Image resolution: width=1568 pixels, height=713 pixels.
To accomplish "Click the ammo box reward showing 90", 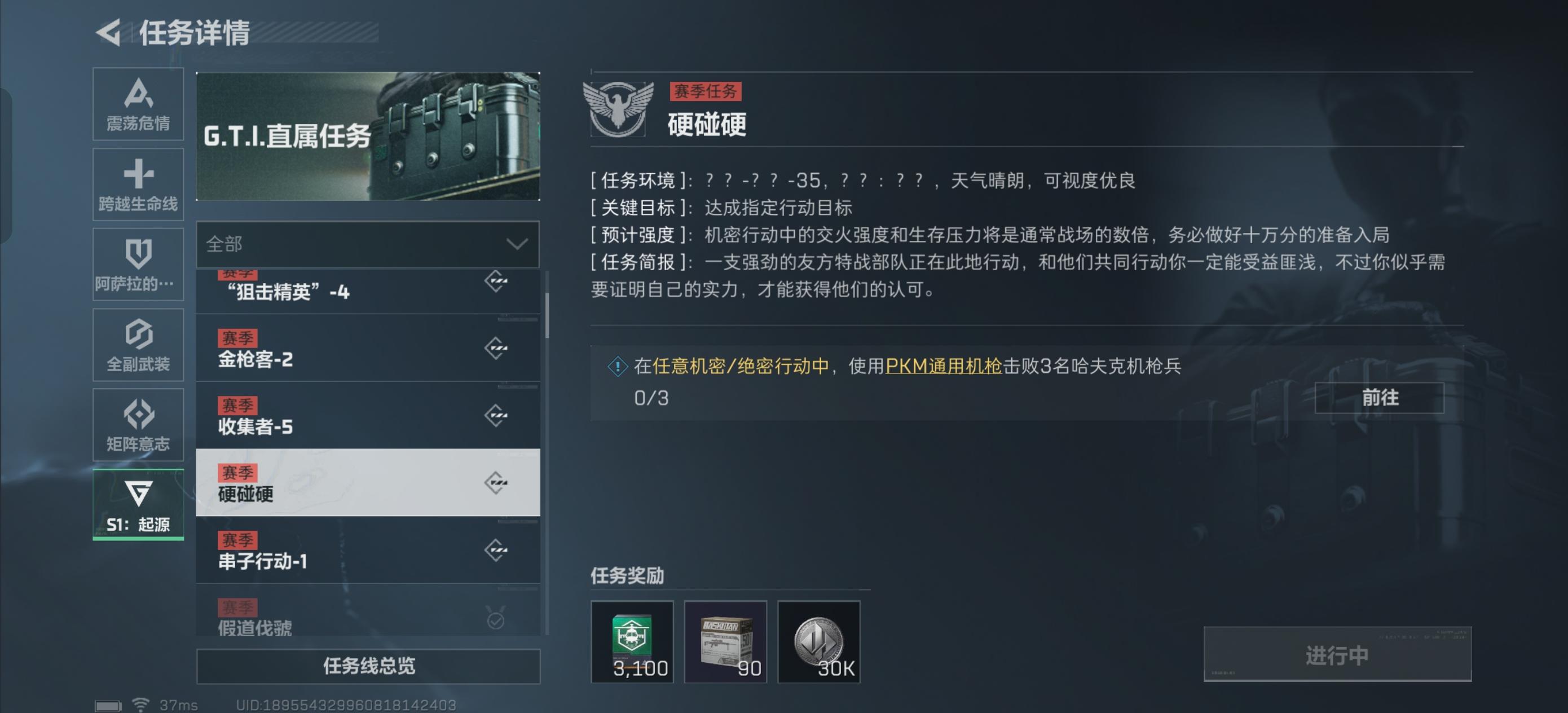I will click(x=725, y=642).
